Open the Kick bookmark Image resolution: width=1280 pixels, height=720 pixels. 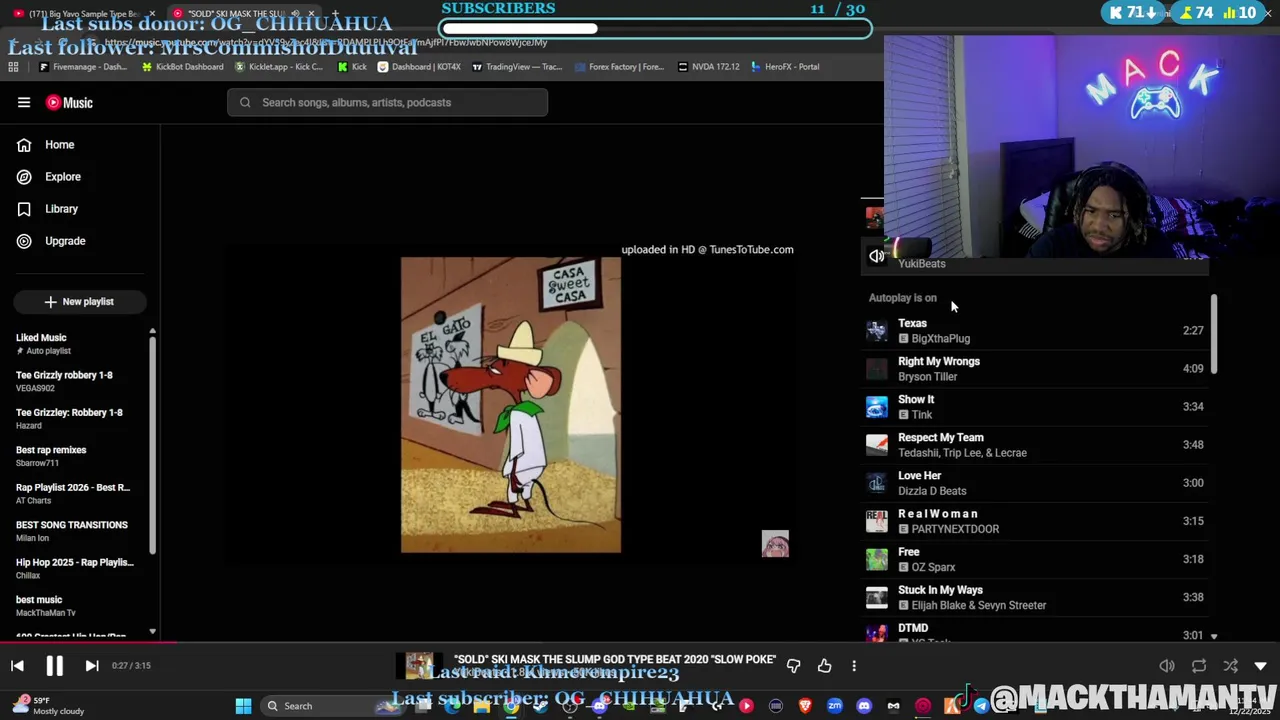coord(352,67)
